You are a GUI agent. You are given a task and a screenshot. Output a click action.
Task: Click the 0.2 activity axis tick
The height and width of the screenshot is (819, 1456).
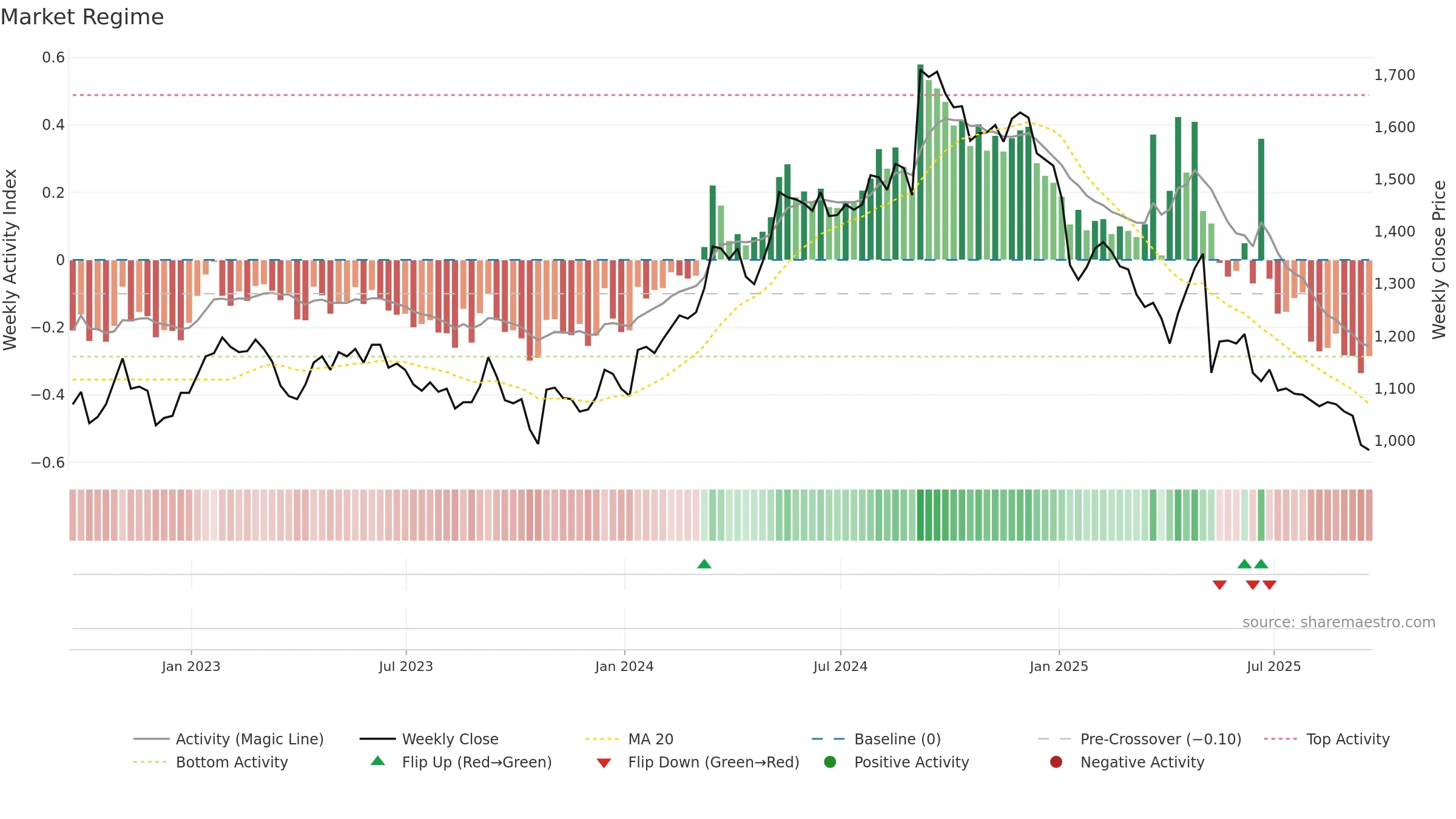click(53, 193)
